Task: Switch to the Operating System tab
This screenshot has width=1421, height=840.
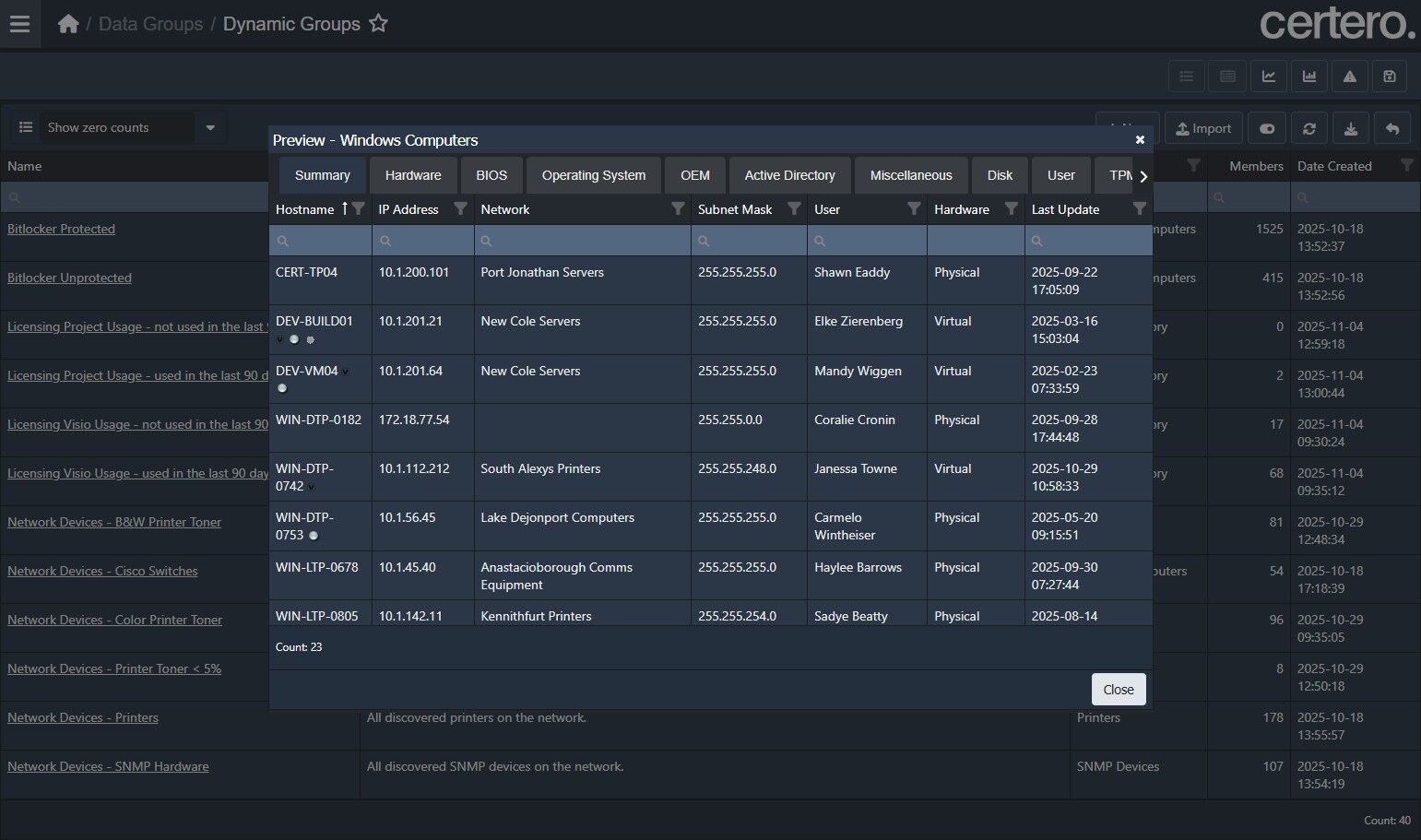Action: [x=593, y=175]
